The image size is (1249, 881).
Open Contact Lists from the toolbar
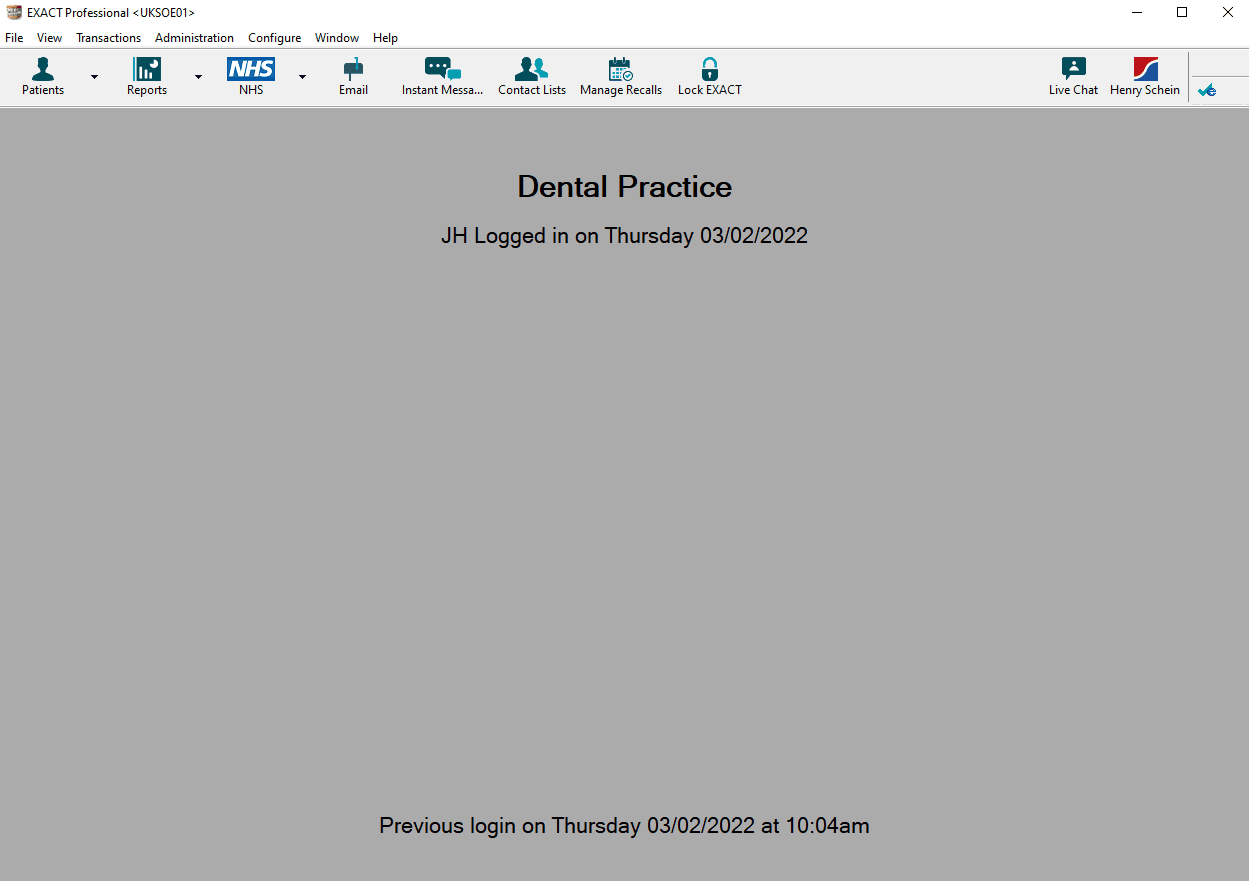tap(532, 77)
